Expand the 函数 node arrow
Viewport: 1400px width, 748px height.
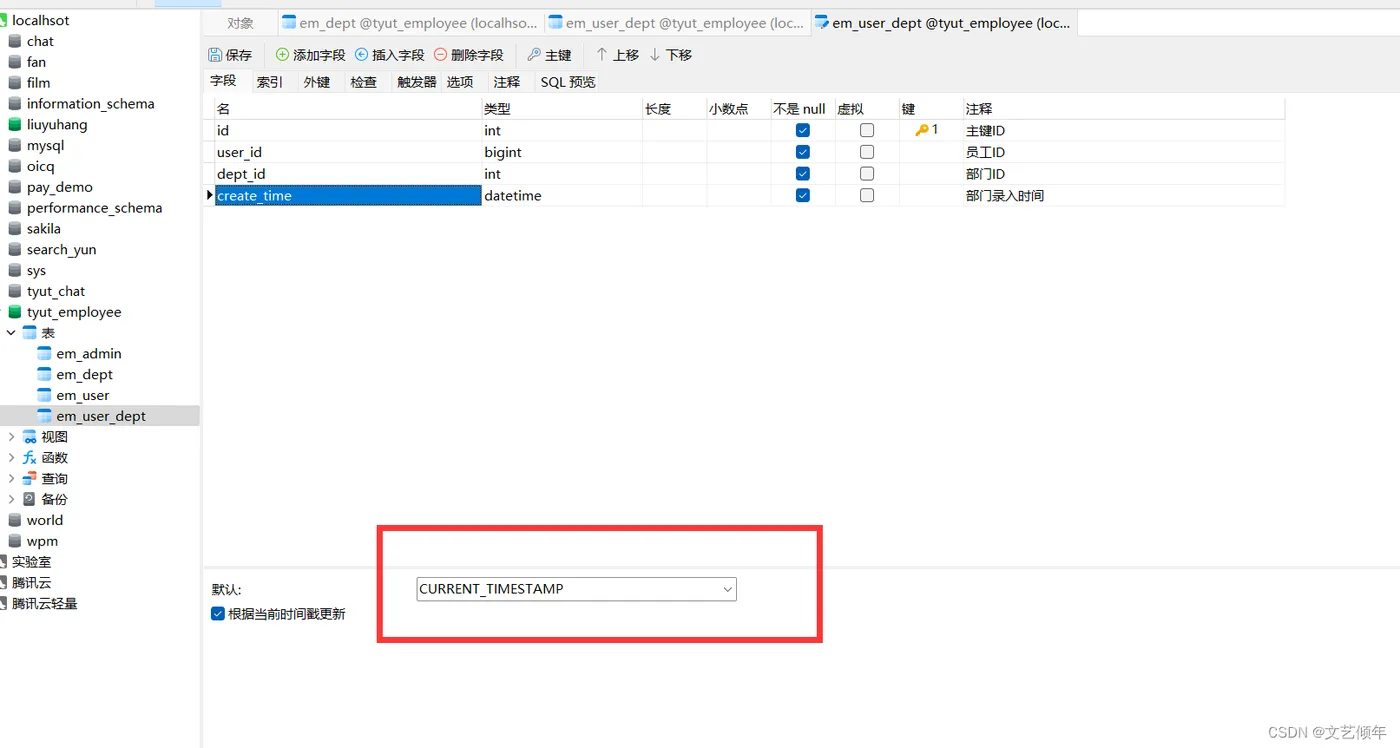tap(11, 458)
